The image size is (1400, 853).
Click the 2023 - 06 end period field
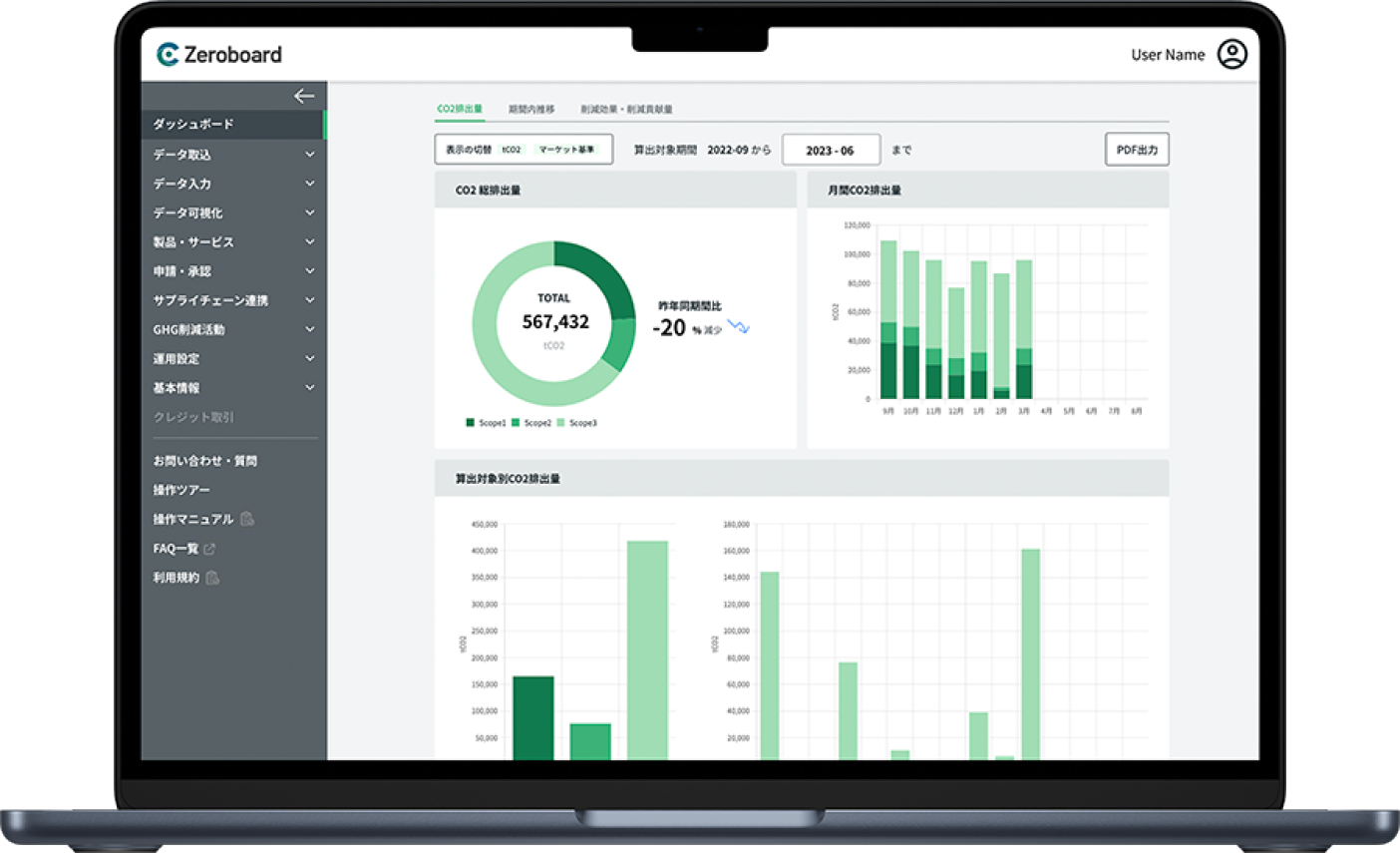(831, 150)
